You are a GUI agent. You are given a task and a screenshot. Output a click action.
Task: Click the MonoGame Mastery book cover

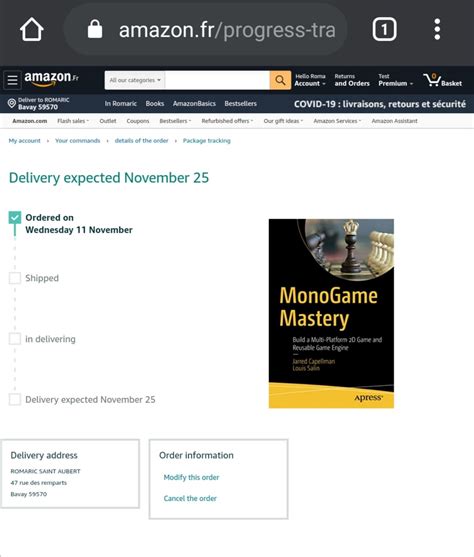[x=331, y=313]
